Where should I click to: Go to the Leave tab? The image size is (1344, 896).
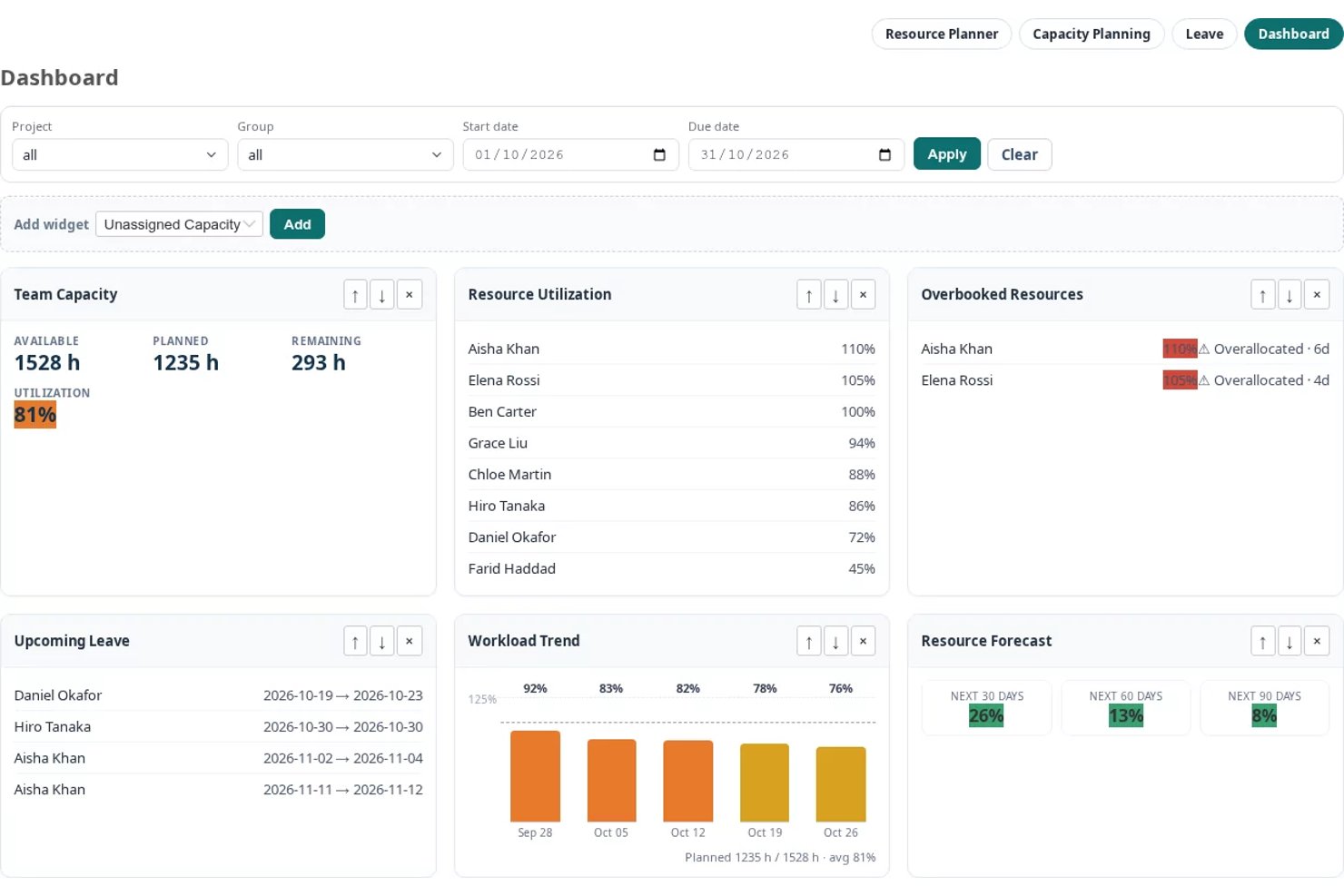coord(1204,34)
